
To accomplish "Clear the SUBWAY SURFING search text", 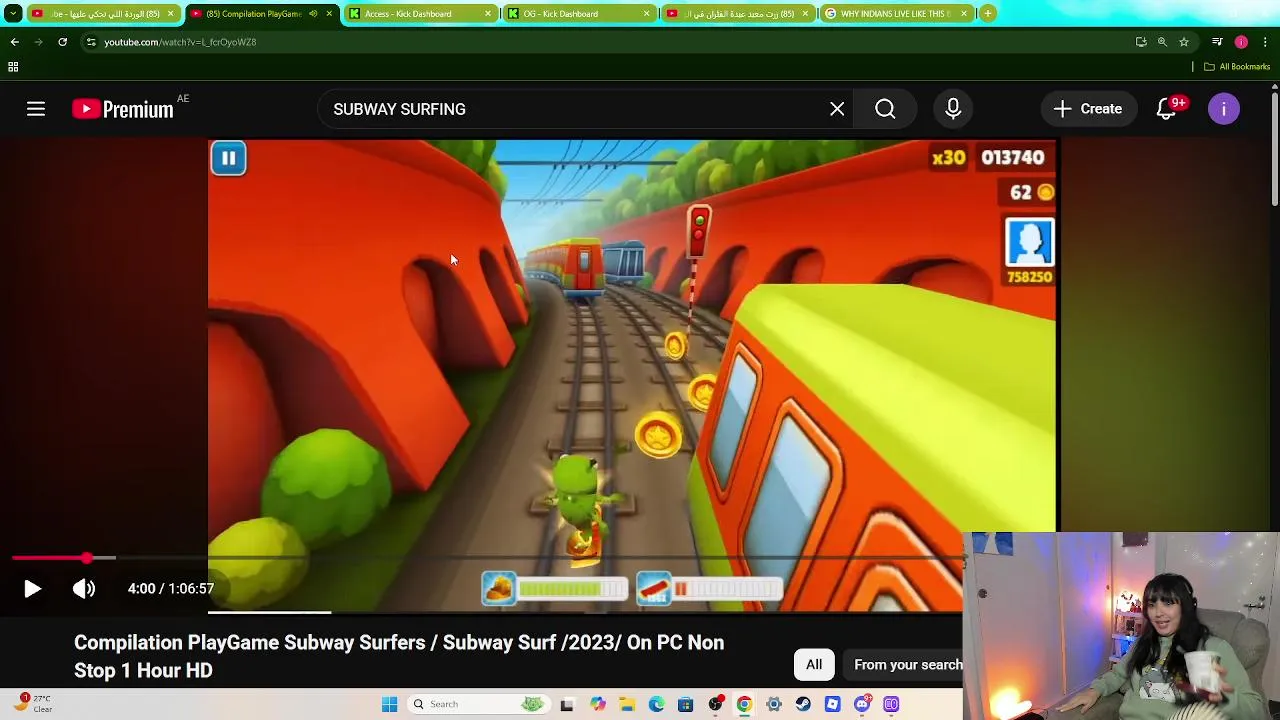I will [x=837, y=109].
